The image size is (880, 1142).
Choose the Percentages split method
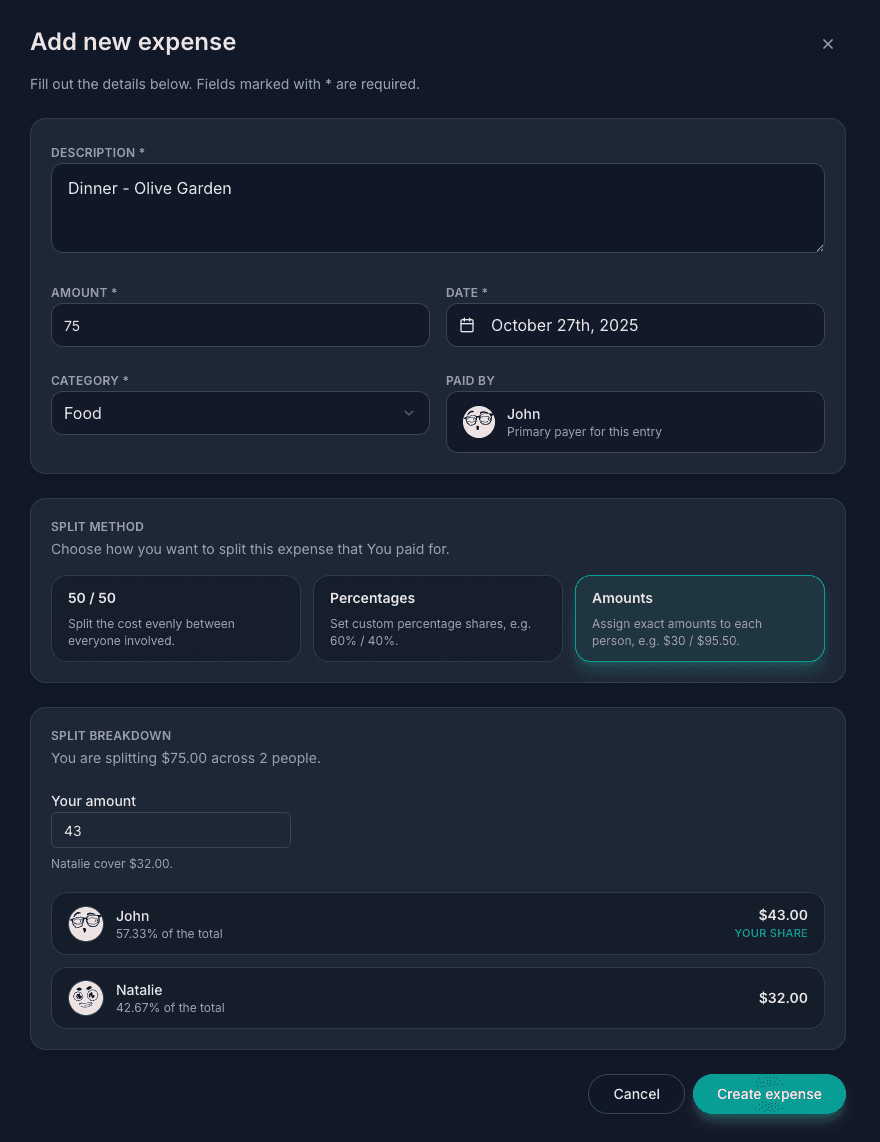pyautogui.click(x=438, y=618)
